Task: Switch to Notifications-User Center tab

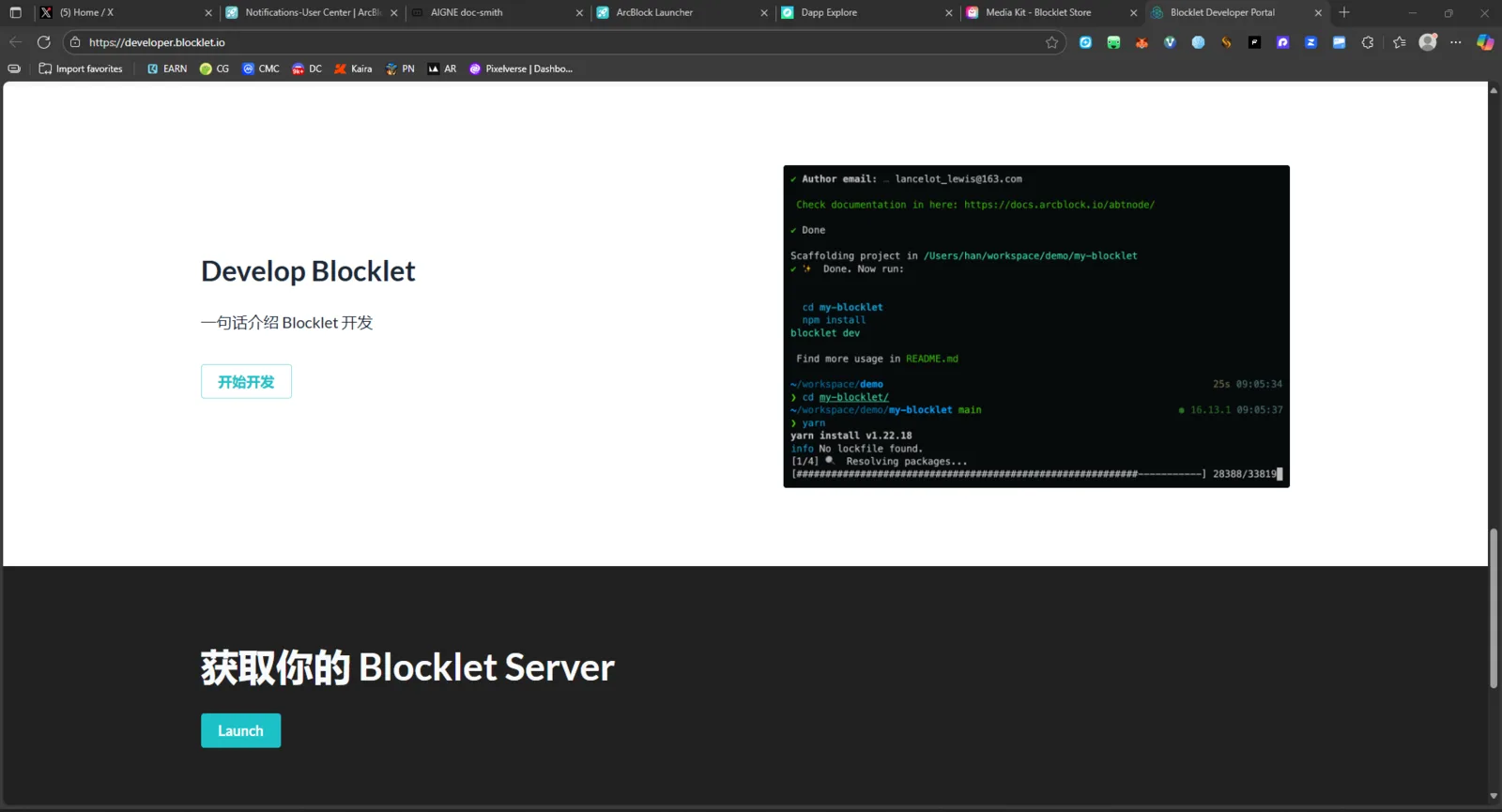Action: click(x=311, y=12)
